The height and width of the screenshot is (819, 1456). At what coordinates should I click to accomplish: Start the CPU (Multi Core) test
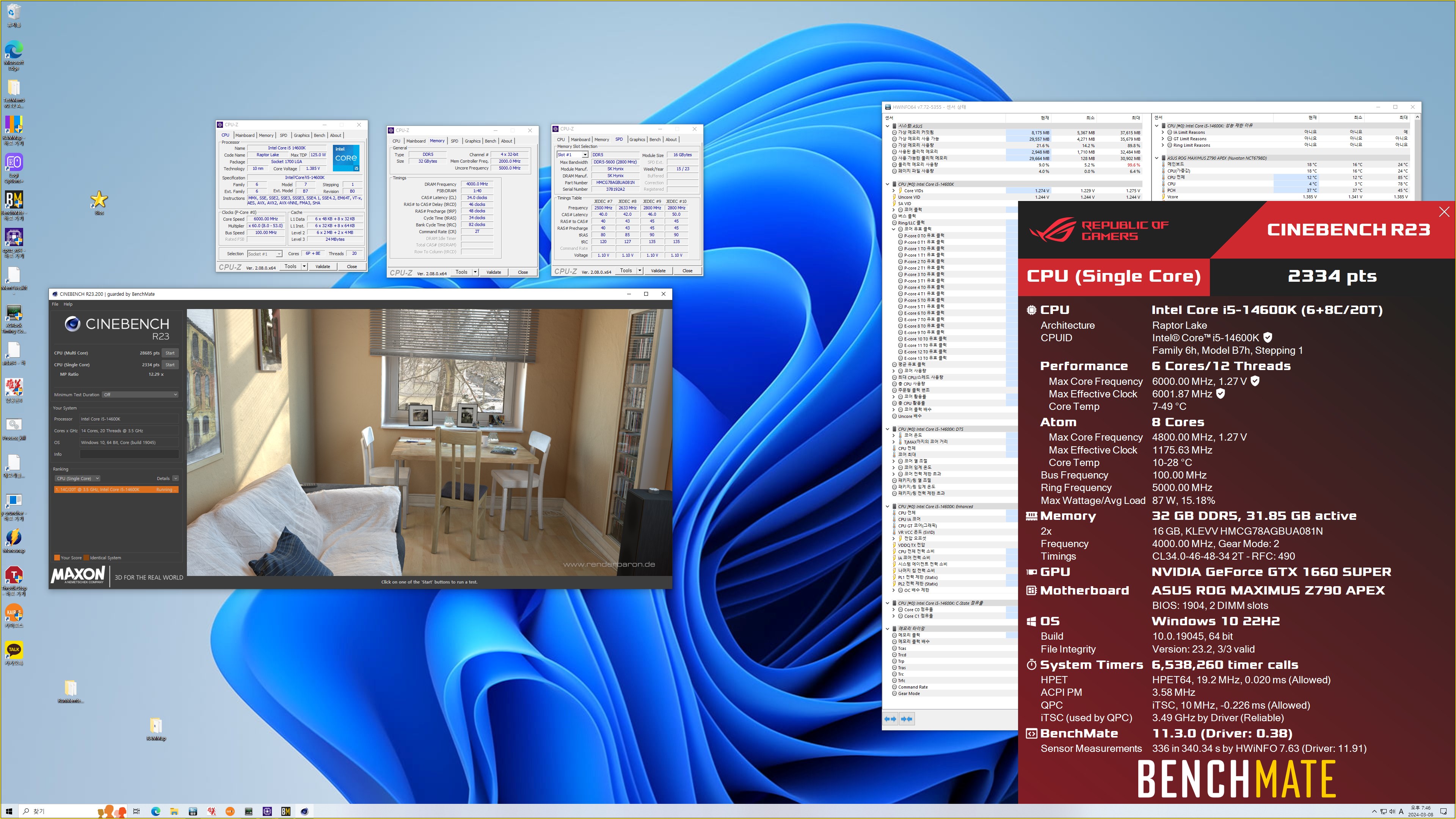(170, 353)
